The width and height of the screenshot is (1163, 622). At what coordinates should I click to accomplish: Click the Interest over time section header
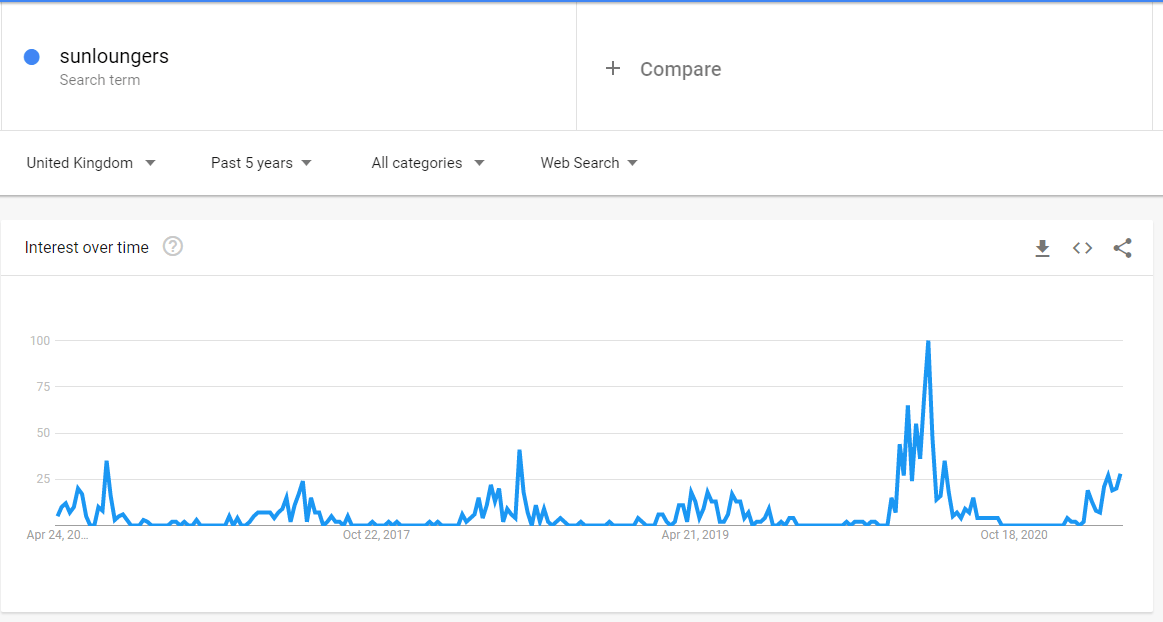coord(86,247)
